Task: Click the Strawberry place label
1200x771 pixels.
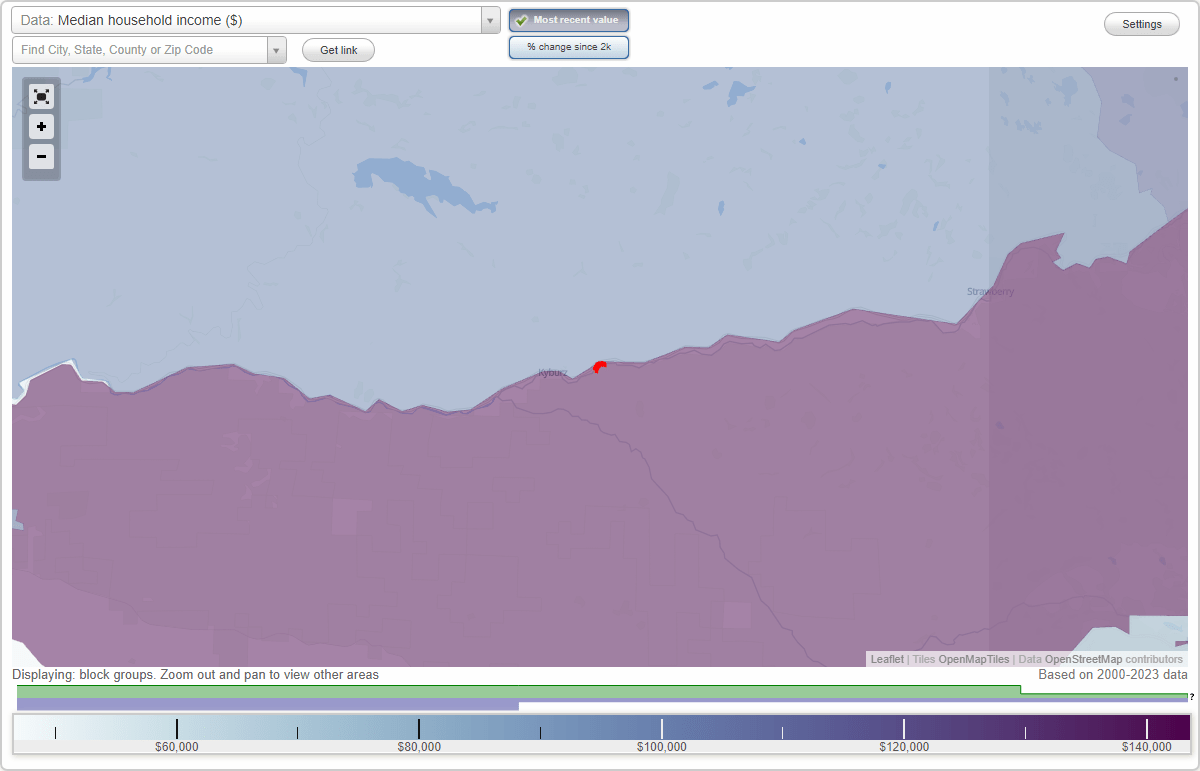Action: pyautogui.click(x=990, y=291)
